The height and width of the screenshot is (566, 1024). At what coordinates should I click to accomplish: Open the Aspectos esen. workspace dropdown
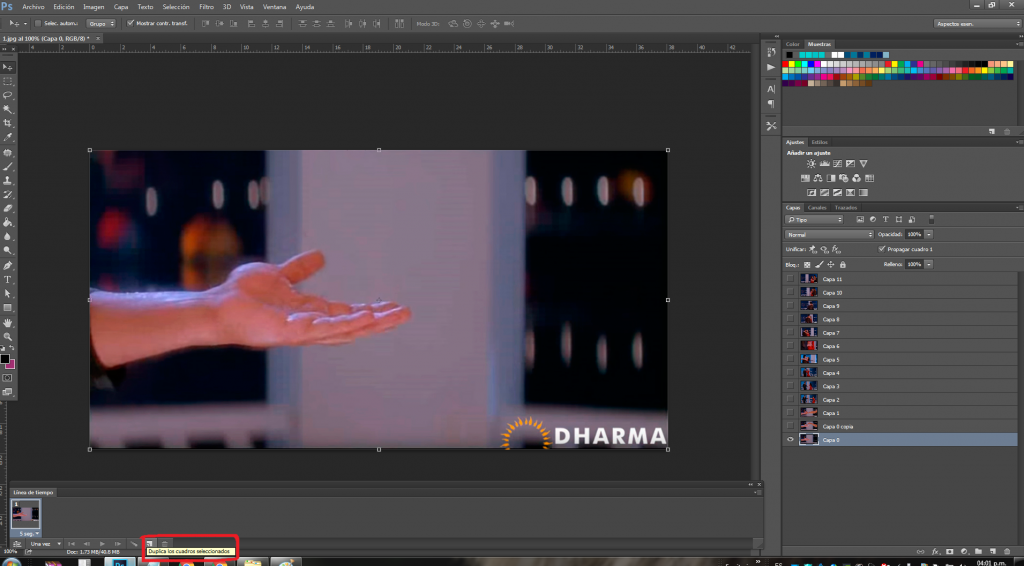pyautogui.click(x=976, y=24)
